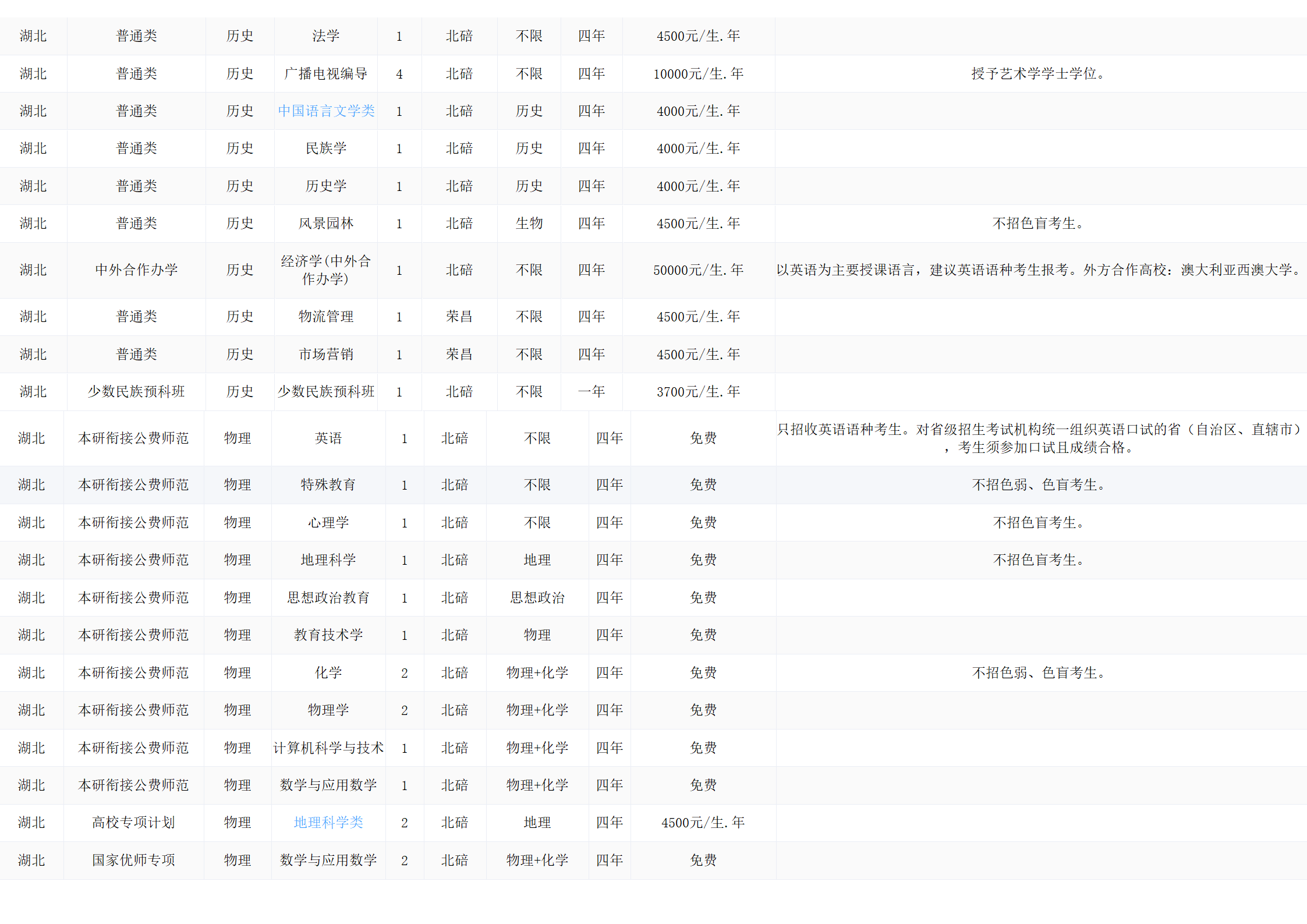This screenshot has height=924, width=1307.
Task: Click the 高校专项计划 category cell
Action: pos(133,823)
